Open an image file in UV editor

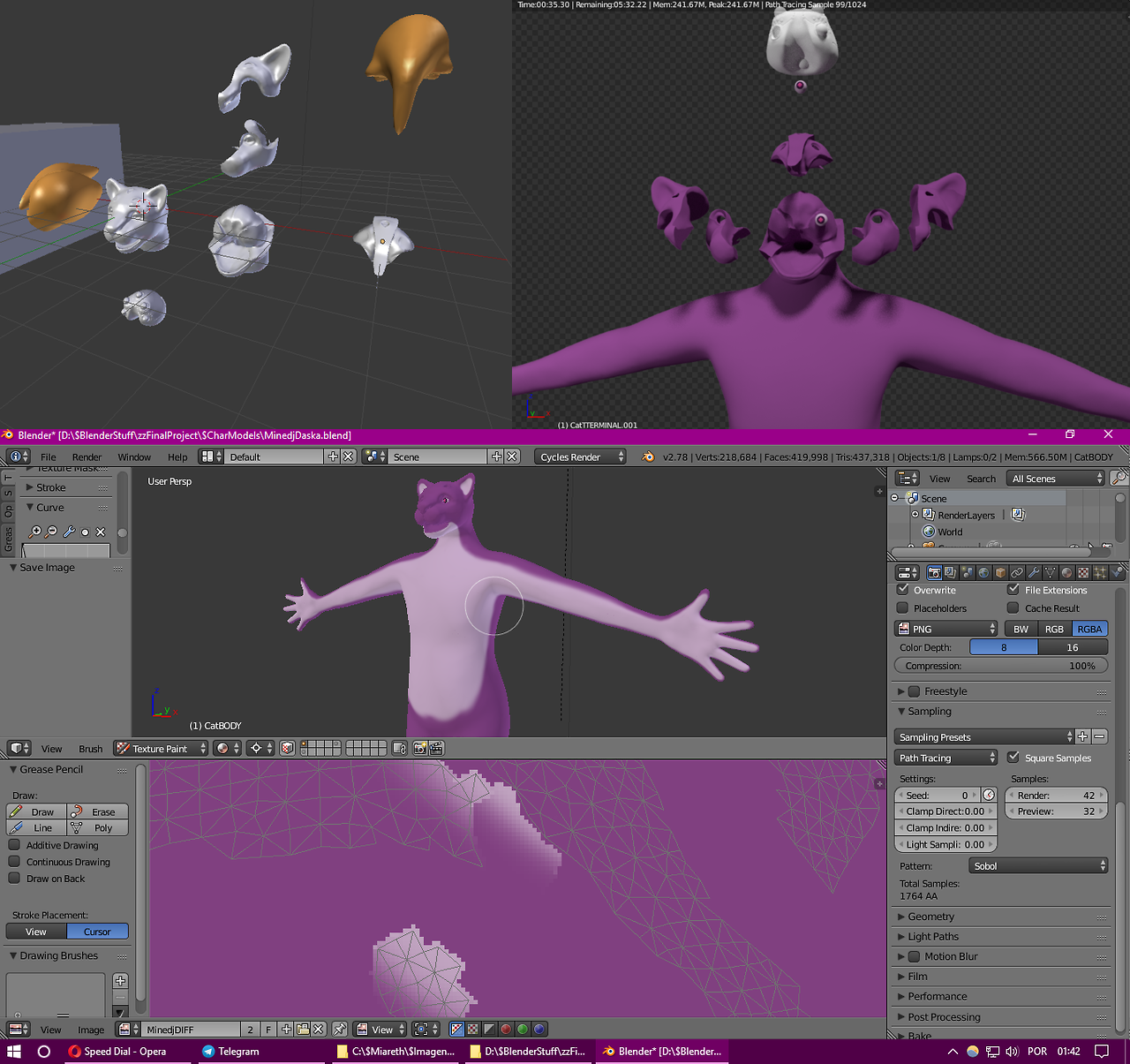[303, 1029]
